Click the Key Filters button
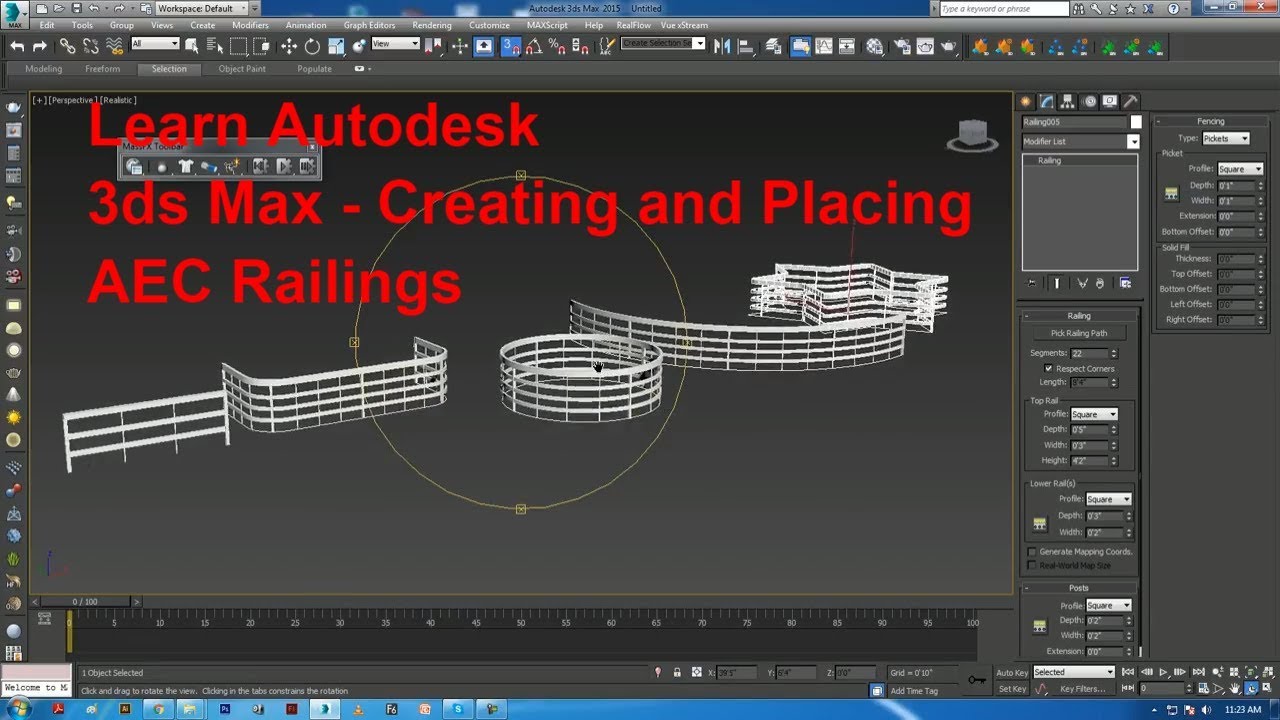The image size is (1280, 720). [1083, 689]
